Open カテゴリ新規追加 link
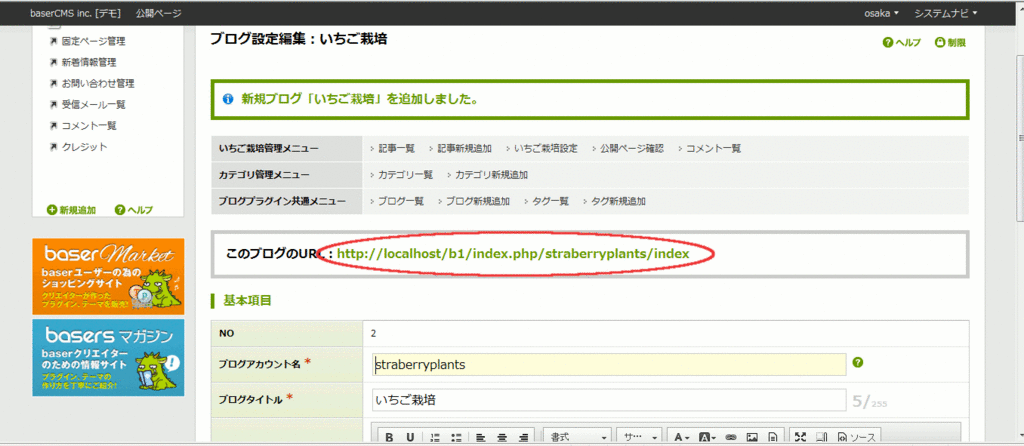 492,175
